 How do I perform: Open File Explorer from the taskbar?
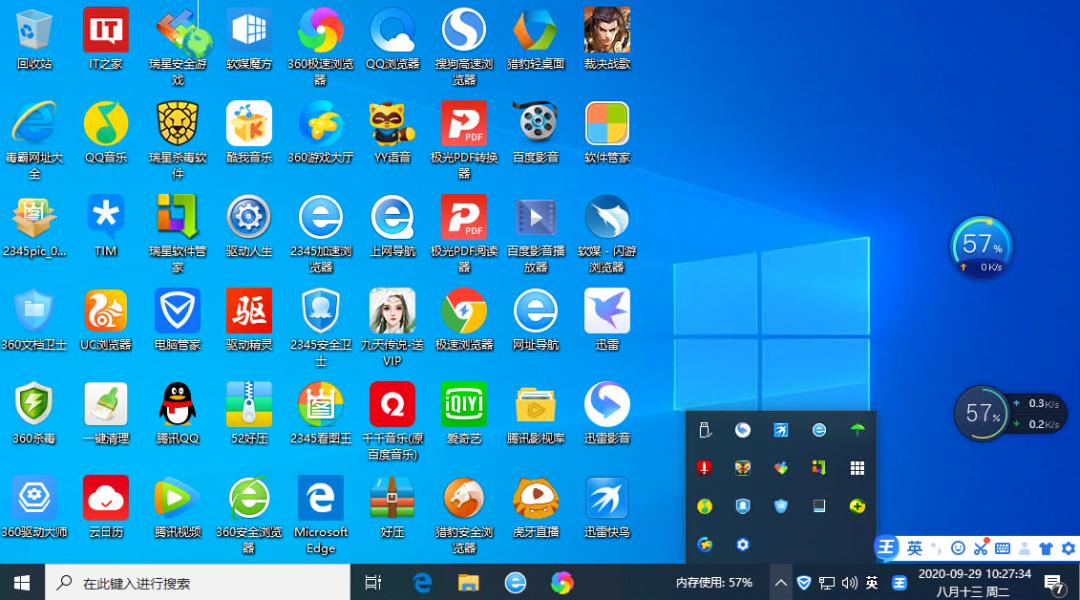click(469, 583)
